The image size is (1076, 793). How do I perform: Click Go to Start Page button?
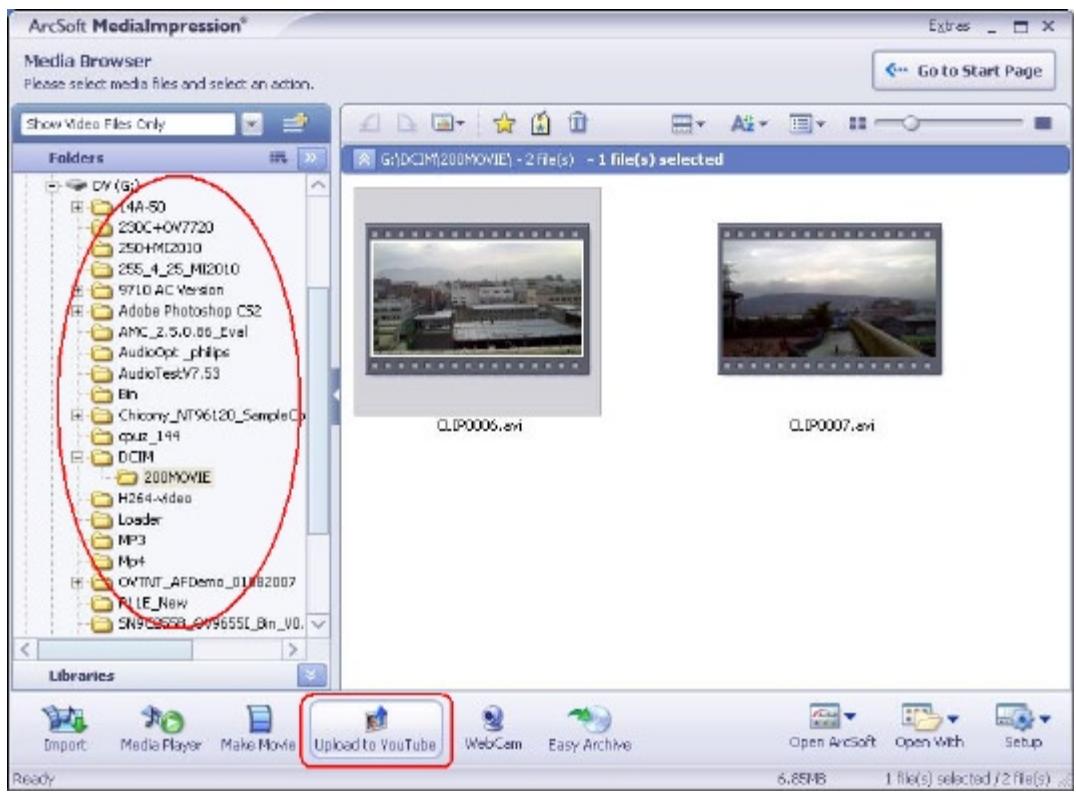click(964, 71)
